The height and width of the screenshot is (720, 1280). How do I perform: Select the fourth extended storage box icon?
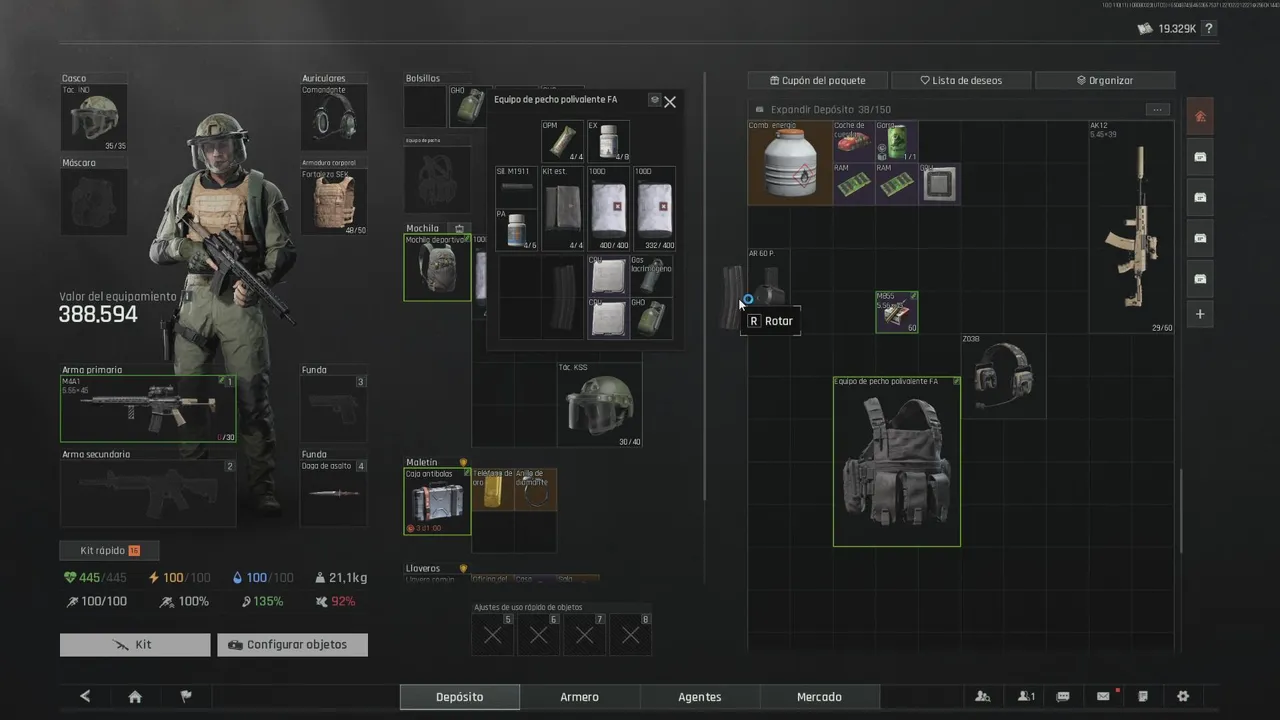(1200, 278)
